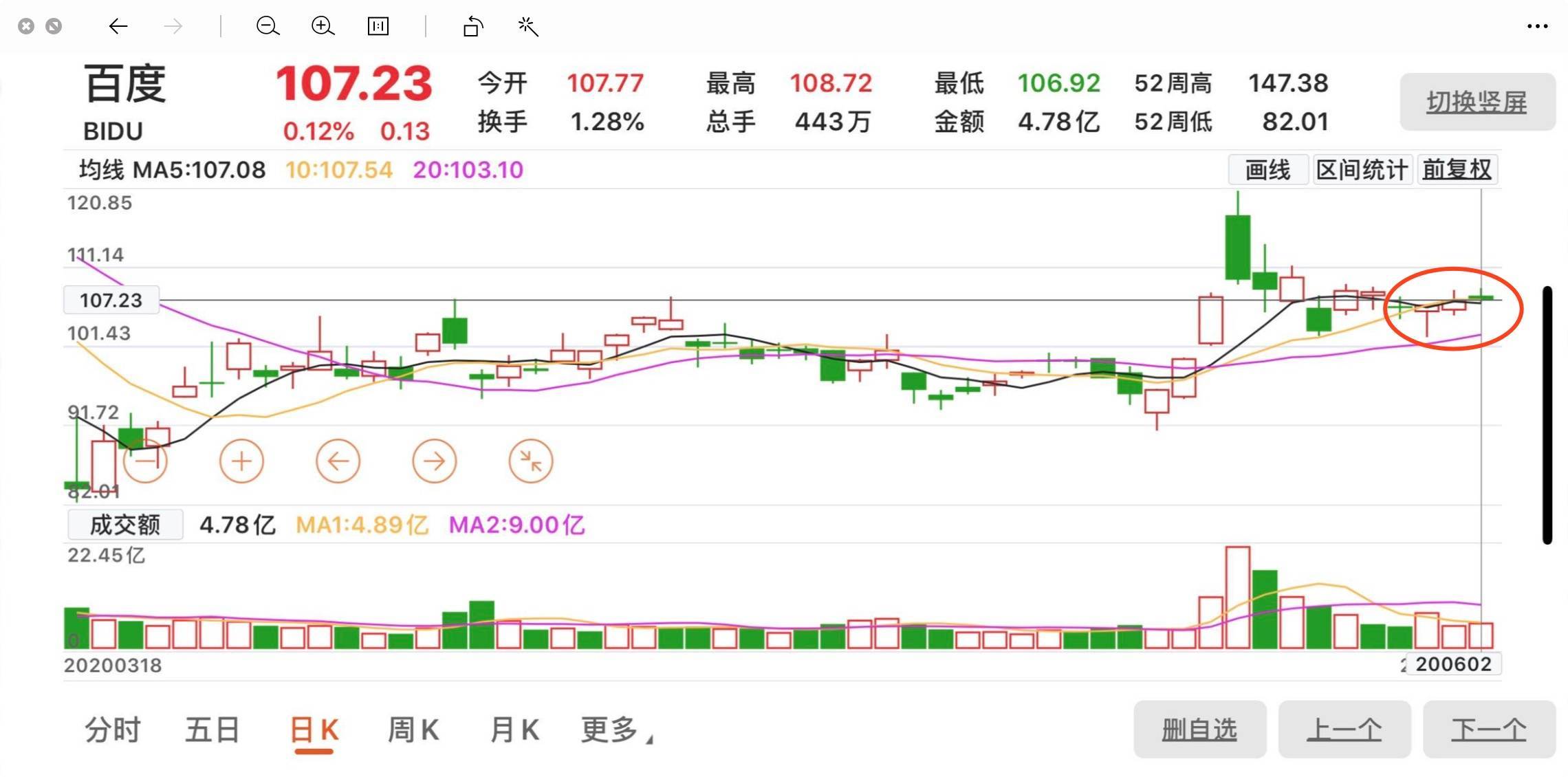Click the magic wand enhance icon
1568x777 pixels.
click(527, 26)
